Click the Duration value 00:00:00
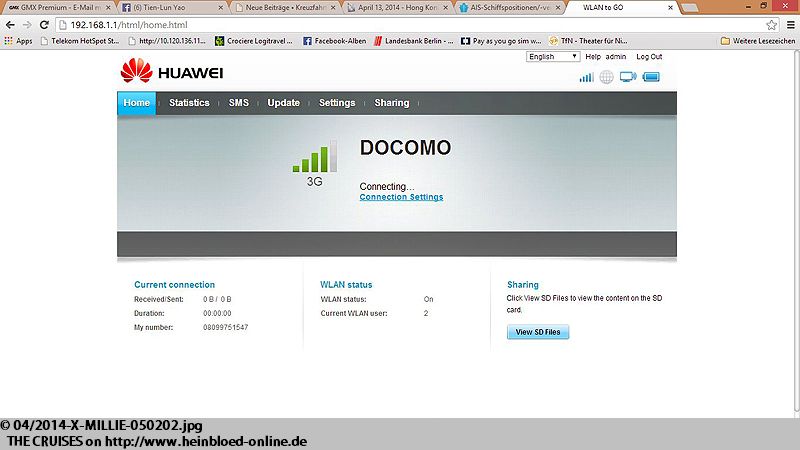800x450 pixels. pos(217,313)
